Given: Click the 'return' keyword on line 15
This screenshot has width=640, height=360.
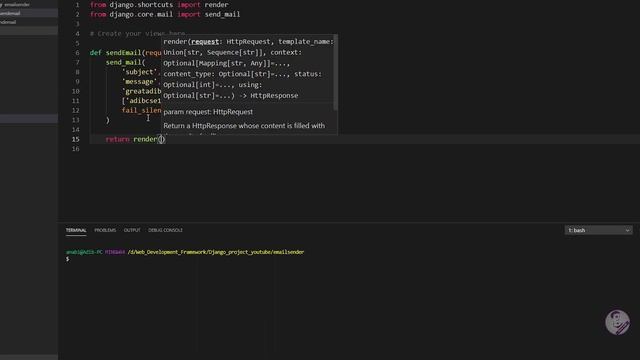Looking at the screenshot, I should (x=118, y=139).
